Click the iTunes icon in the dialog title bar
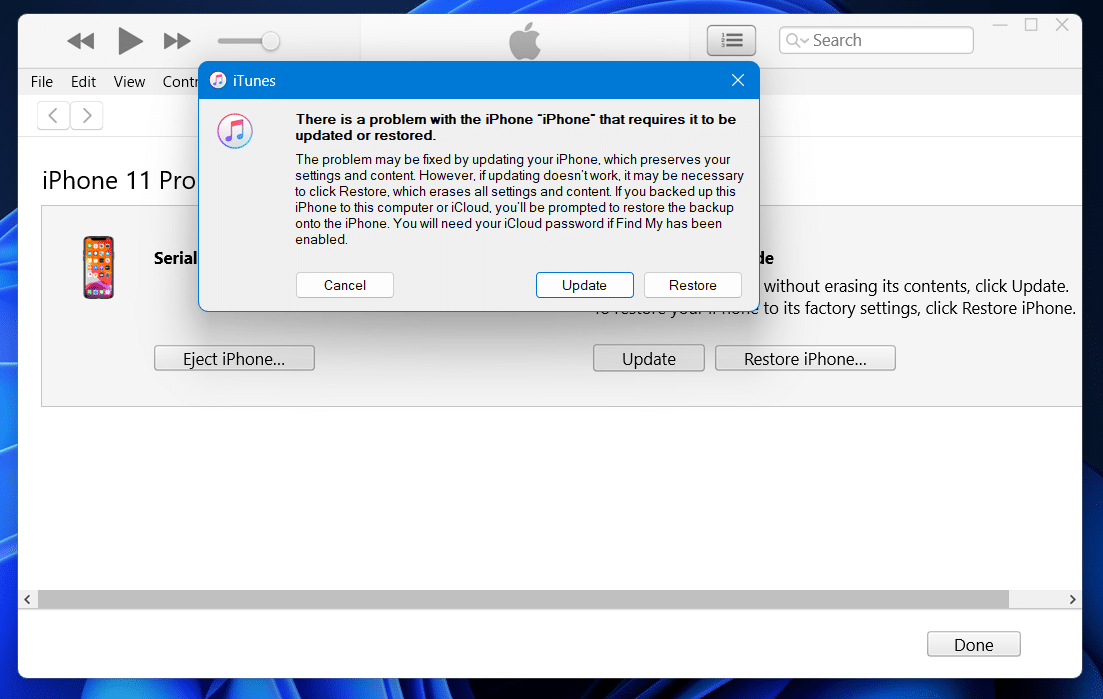The height and width of the screenshot is (699, 1103). click(x=218, y=80)
